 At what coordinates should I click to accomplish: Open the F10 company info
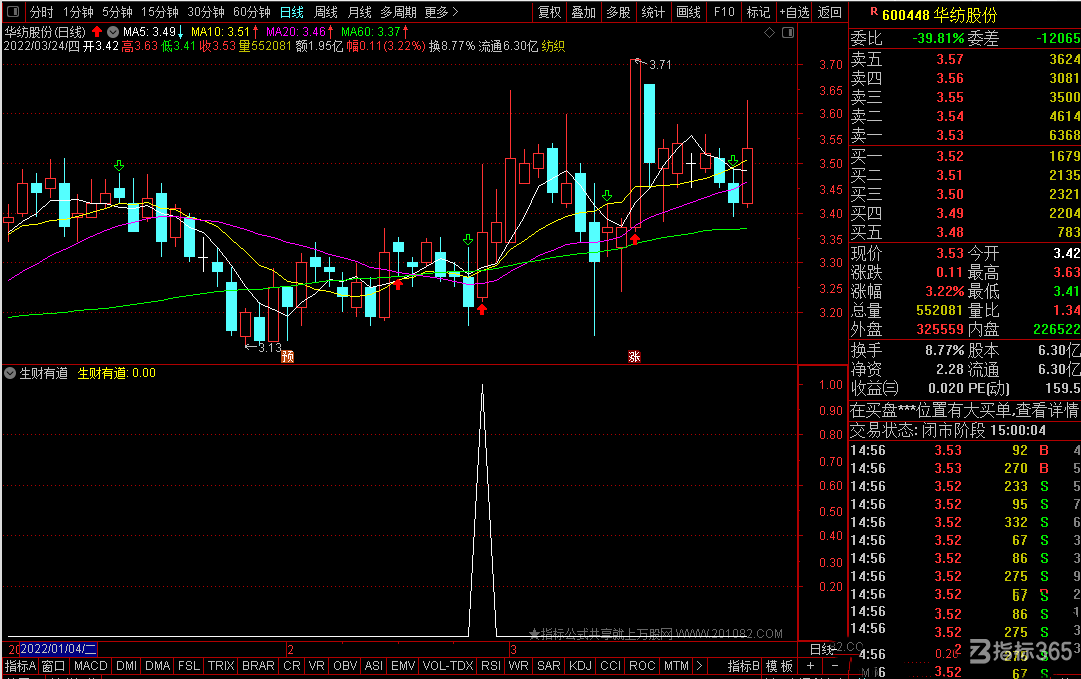pyautogui.click(x=724, y=12)
